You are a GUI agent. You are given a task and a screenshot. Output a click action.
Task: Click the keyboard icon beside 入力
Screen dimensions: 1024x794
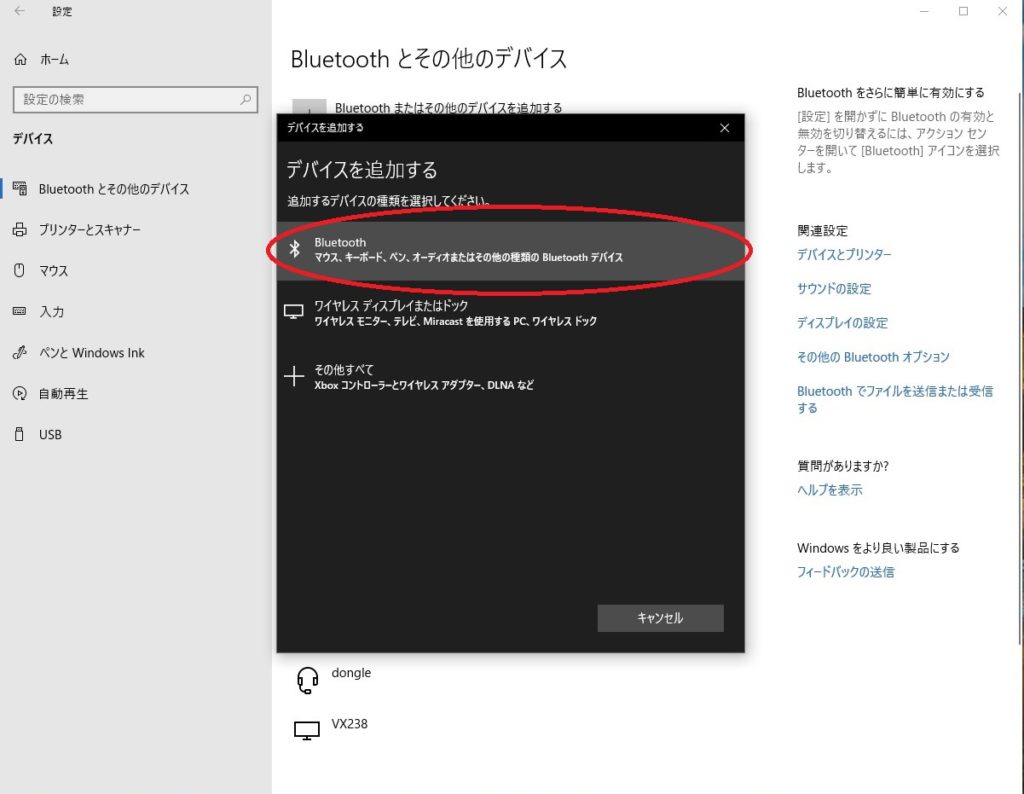20,311
